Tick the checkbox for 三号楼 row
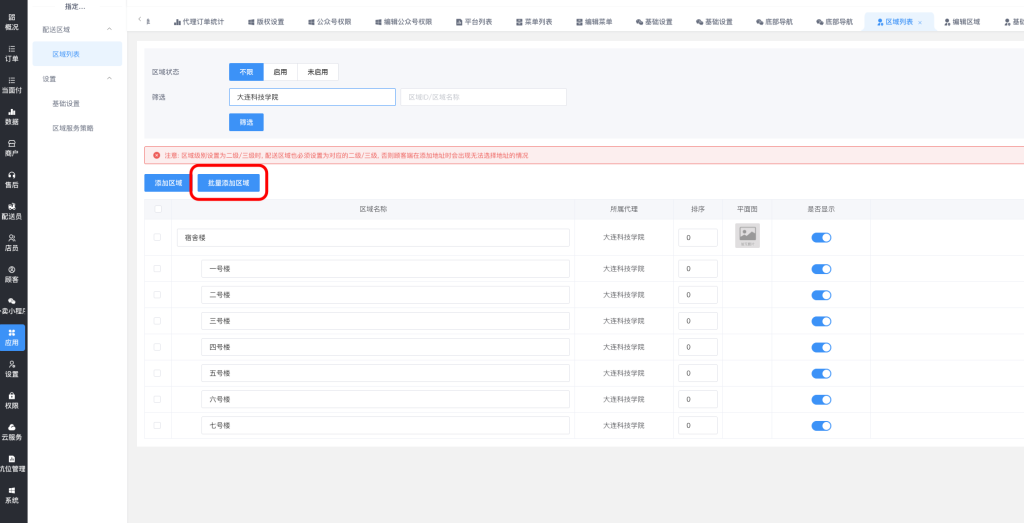 (x=157, y=321)
